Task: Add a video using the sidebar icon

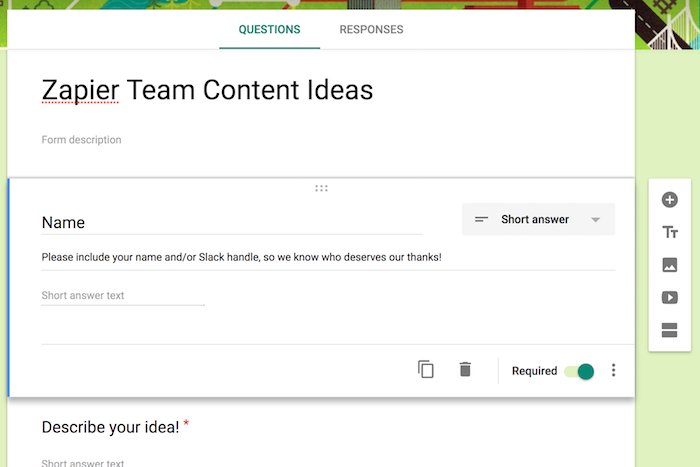Action: click(669, 297)
